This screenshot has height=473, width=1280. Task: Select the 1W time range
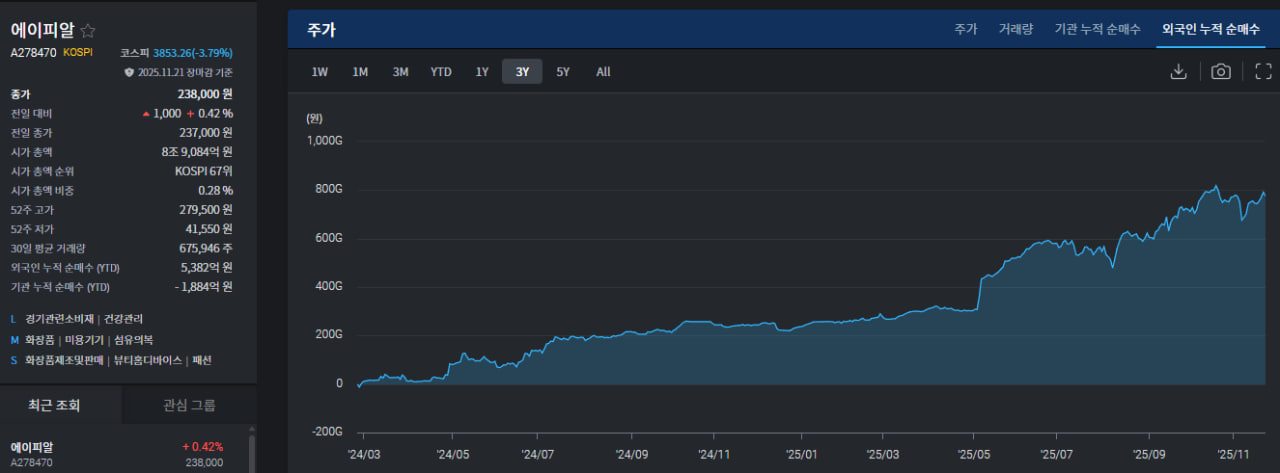point(319,72)
